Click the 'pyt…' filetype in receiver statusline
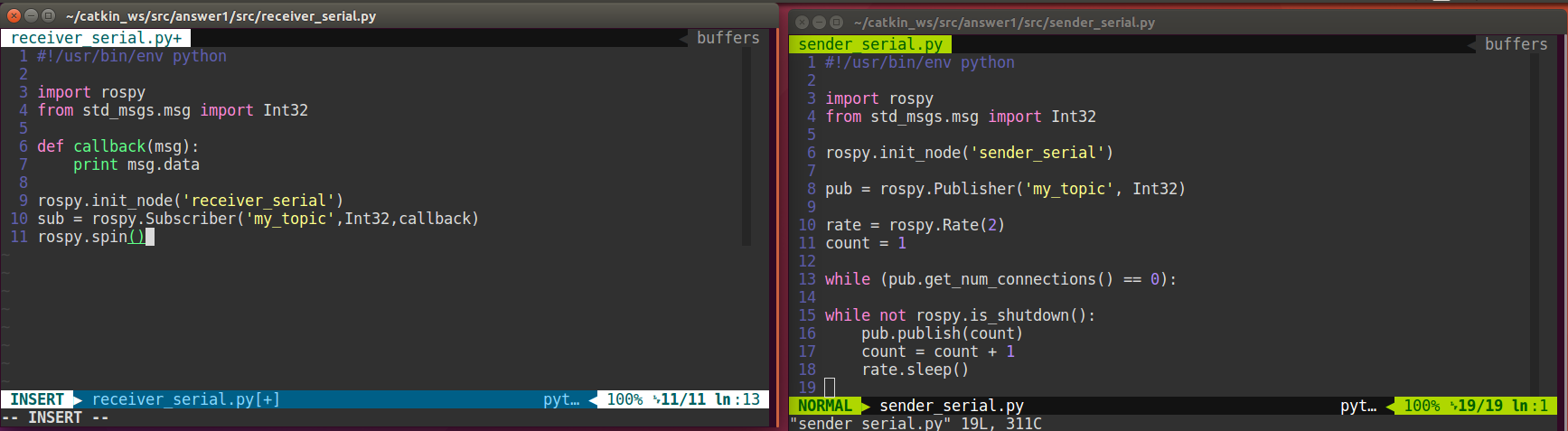The width and height of the screenshot is (1568, 431). coord(561,399)
